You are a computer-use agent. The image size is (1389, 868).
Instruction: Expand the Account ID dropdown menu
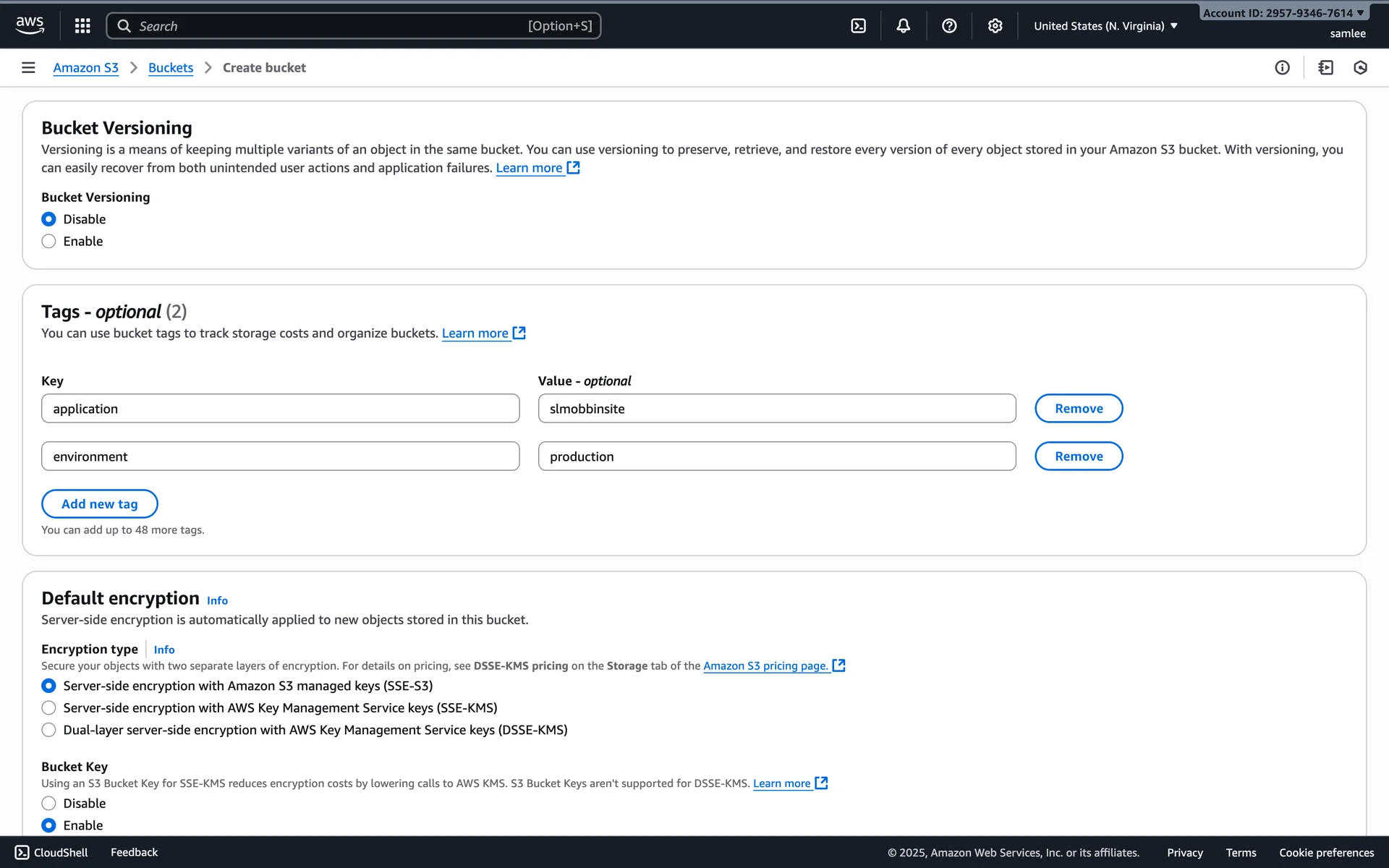tap(1283, 13)
